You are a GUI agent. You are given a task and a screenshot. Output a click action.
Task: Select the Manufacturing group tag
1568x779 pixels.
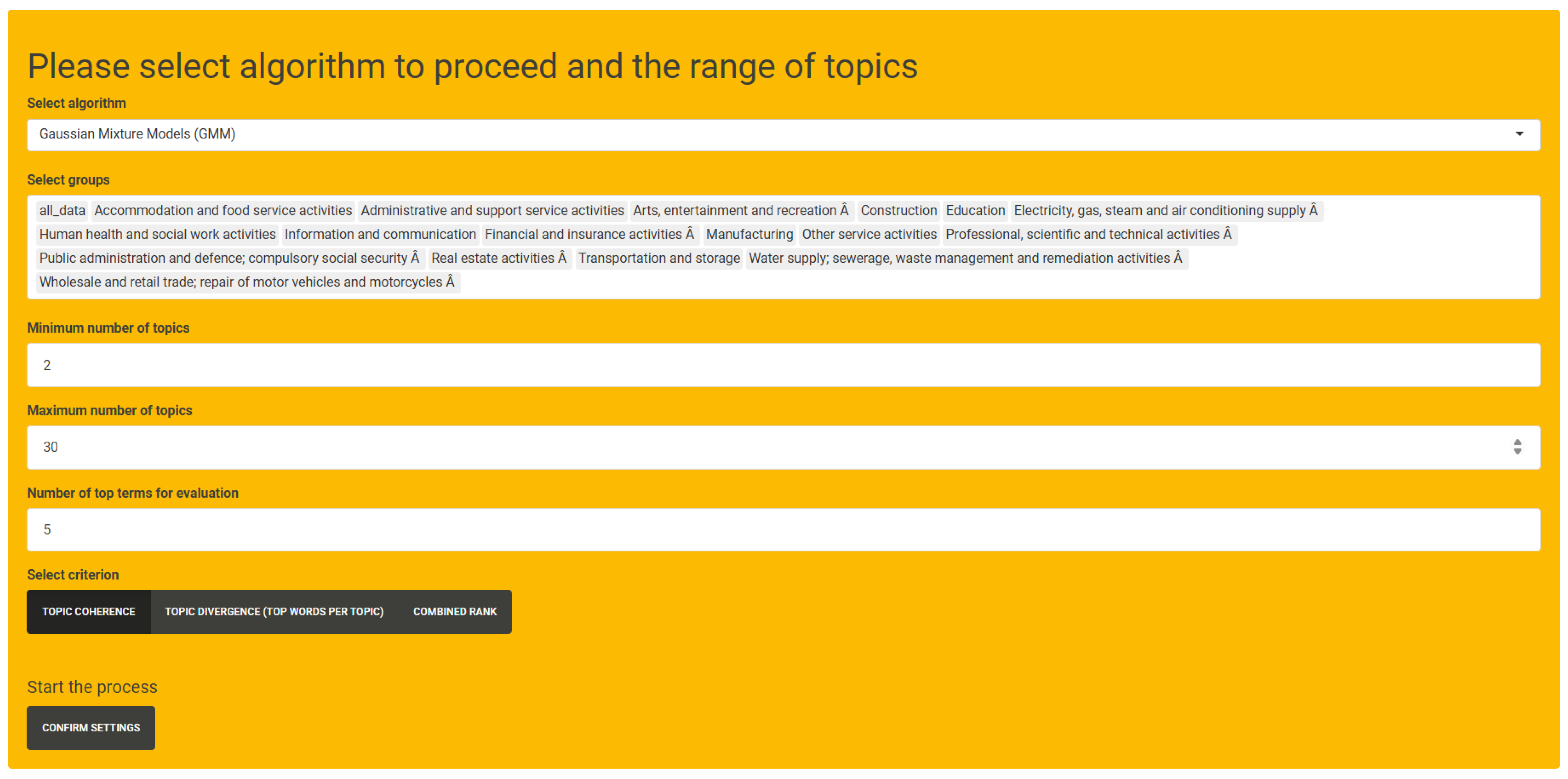(x=749, y=234)
